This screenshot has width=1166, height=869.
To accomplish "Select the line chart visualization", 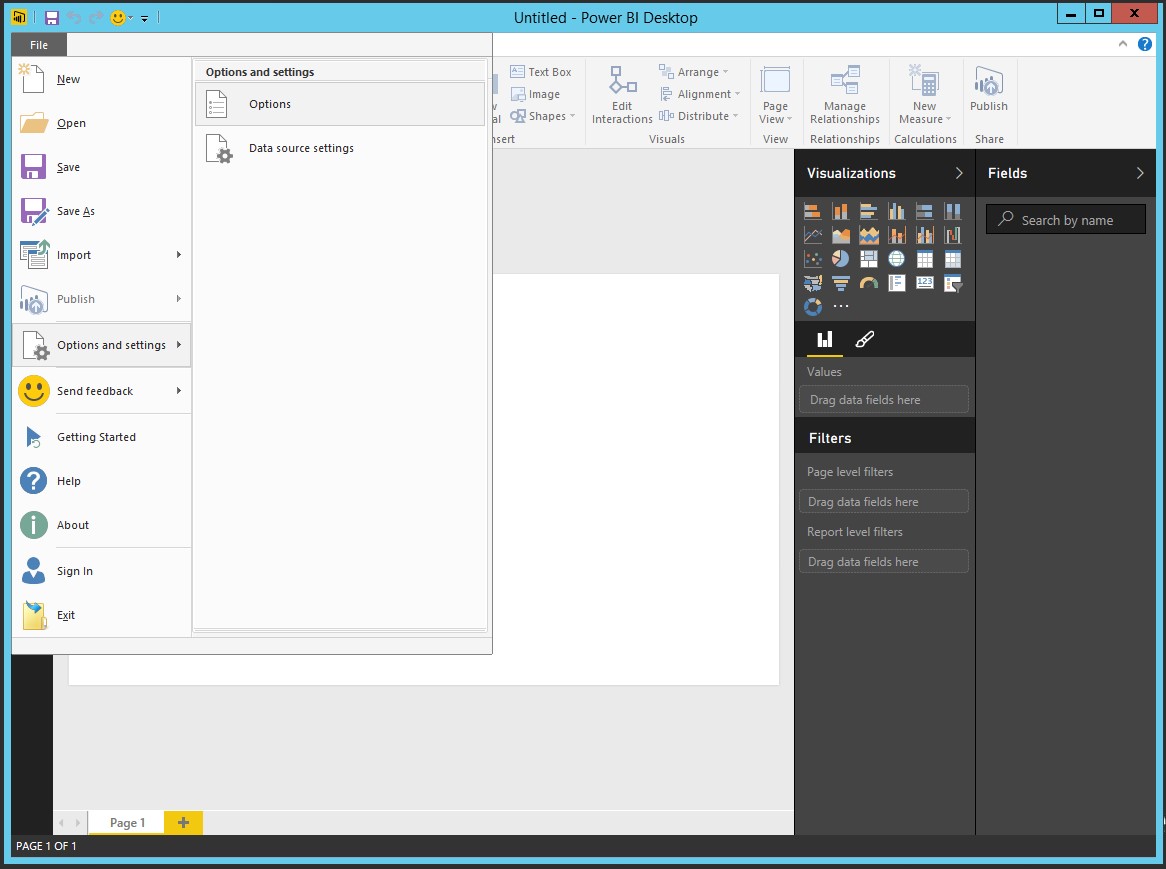I will pyautogui.click(x=812, y=236).
